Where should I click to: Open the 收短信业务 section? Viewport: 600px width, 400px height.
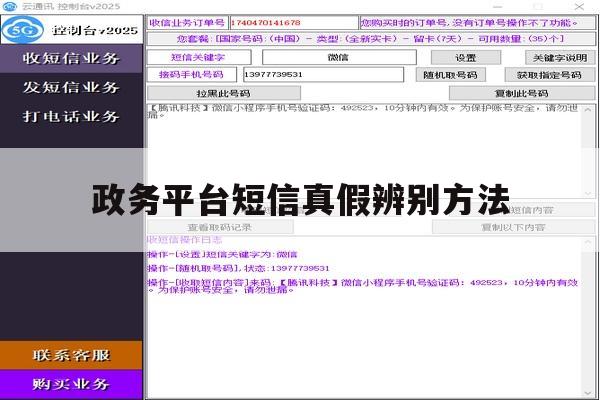coord(71,59)
